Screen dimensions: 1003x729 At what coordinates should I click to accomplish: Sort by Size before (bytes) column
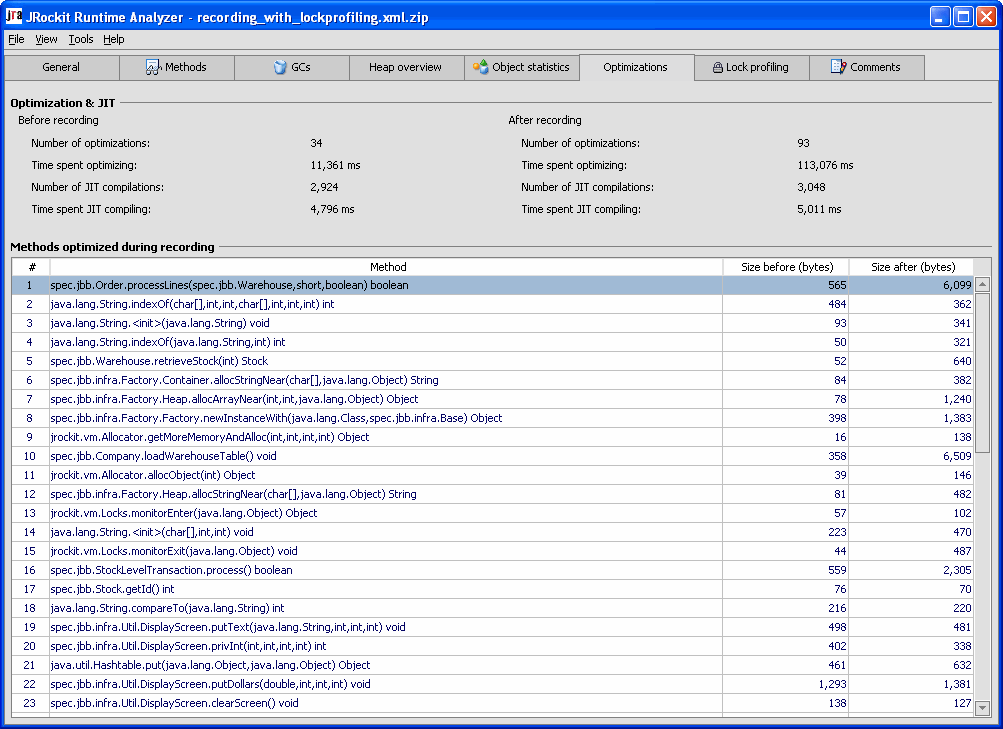787,267
